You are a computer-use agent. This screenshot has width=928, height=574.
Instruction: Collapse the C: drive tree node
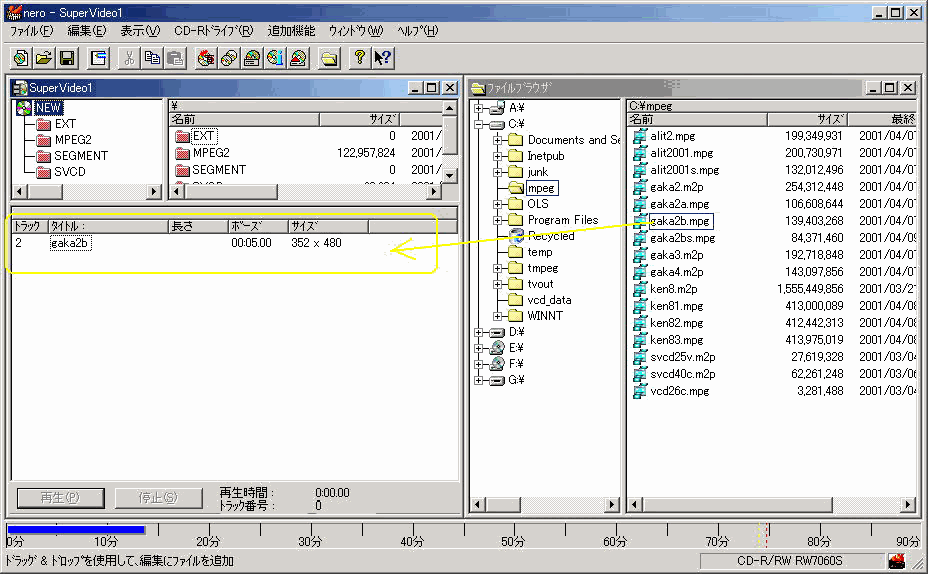pos(480,124)
